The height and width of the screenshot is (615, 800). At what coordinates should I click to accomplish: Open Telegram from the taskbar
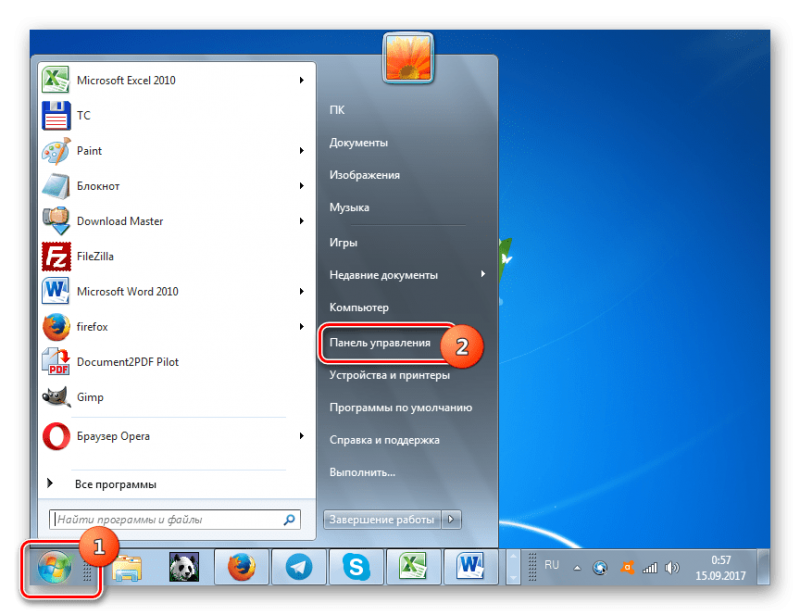point(299,567)
